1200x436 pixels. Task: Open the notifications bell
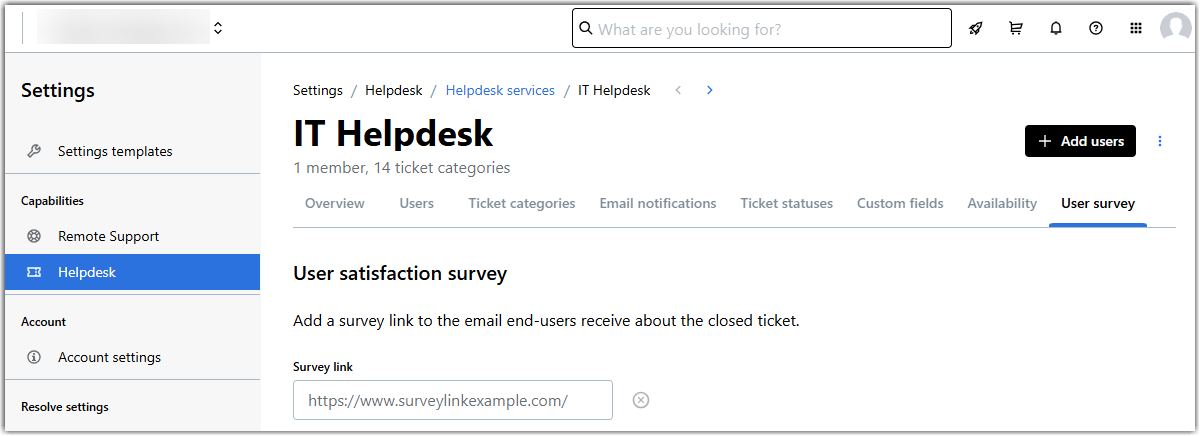pyautogui.click(x=1056, y=29)
